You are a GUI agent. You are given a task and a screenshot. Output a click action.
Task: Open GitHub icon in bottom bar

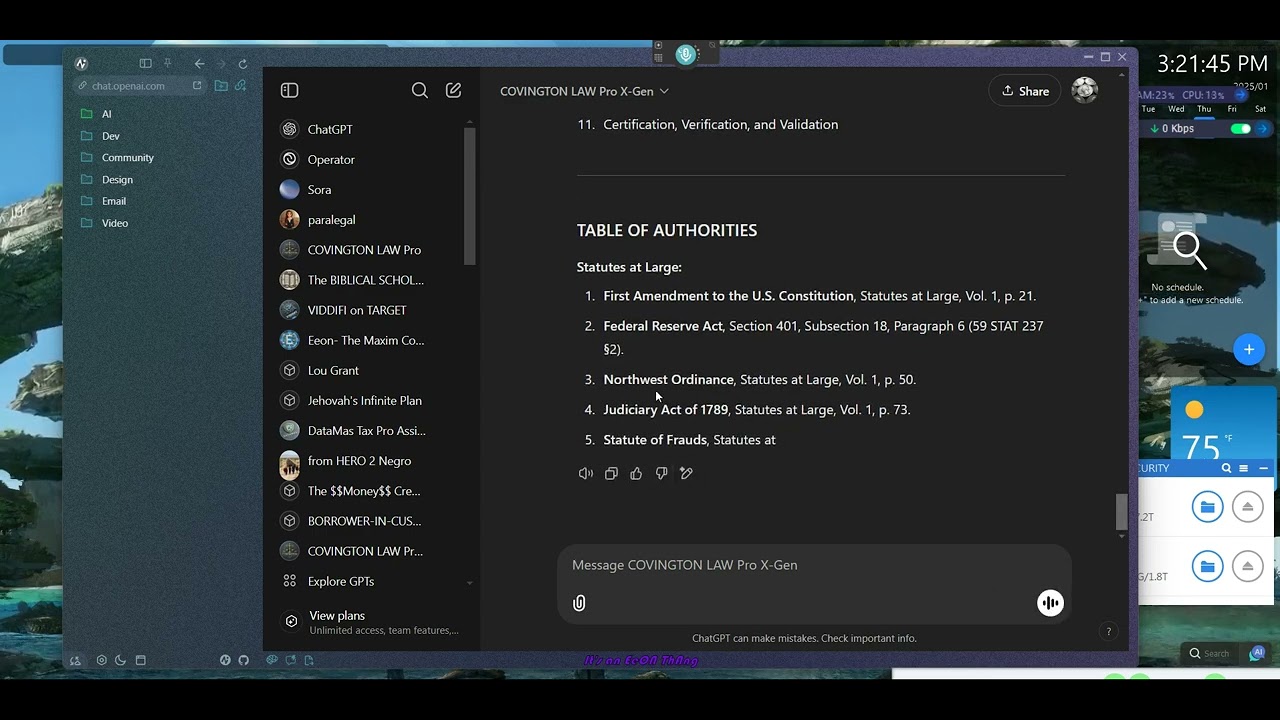pyautogui.click(x=243, y=661)
